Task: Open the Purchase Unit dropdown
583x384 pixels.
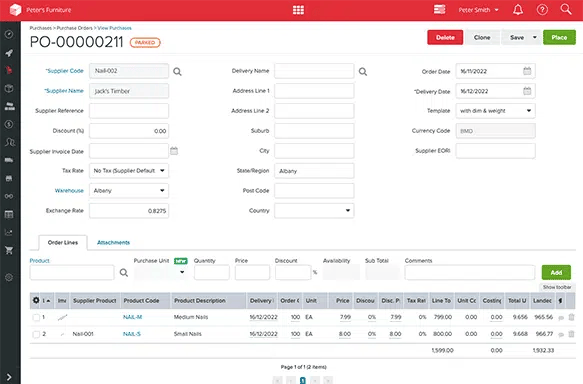Action: (161, 272)
